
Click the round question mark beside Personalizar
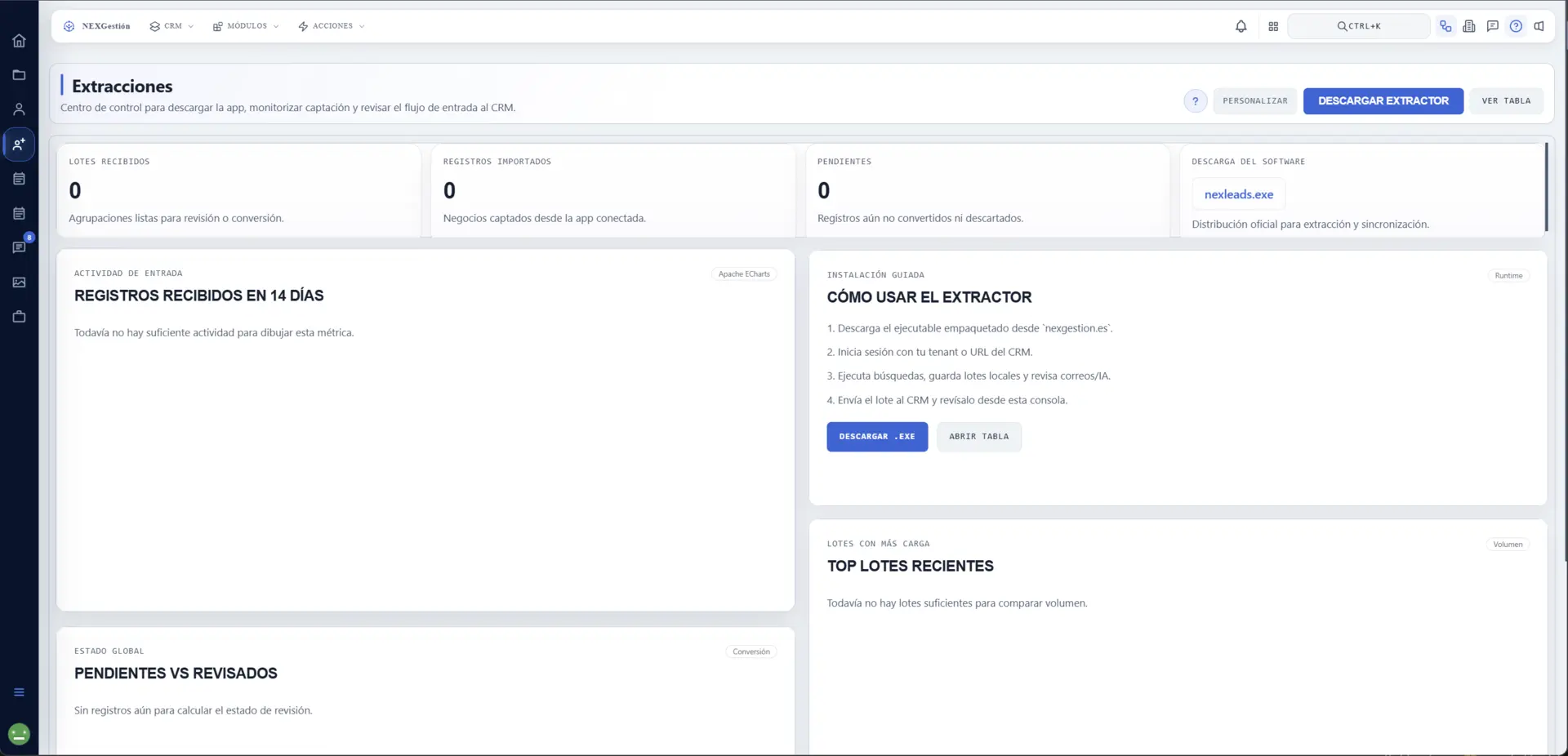point(1195,101)
